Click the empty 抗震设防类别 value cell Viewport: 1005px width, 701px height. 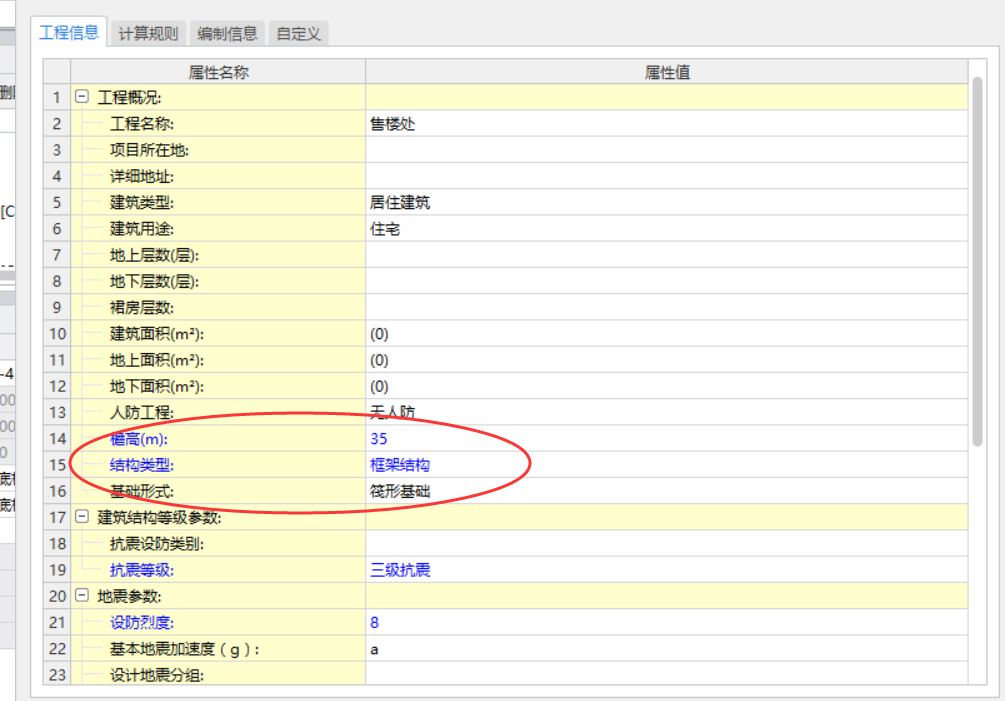[667, 544]
